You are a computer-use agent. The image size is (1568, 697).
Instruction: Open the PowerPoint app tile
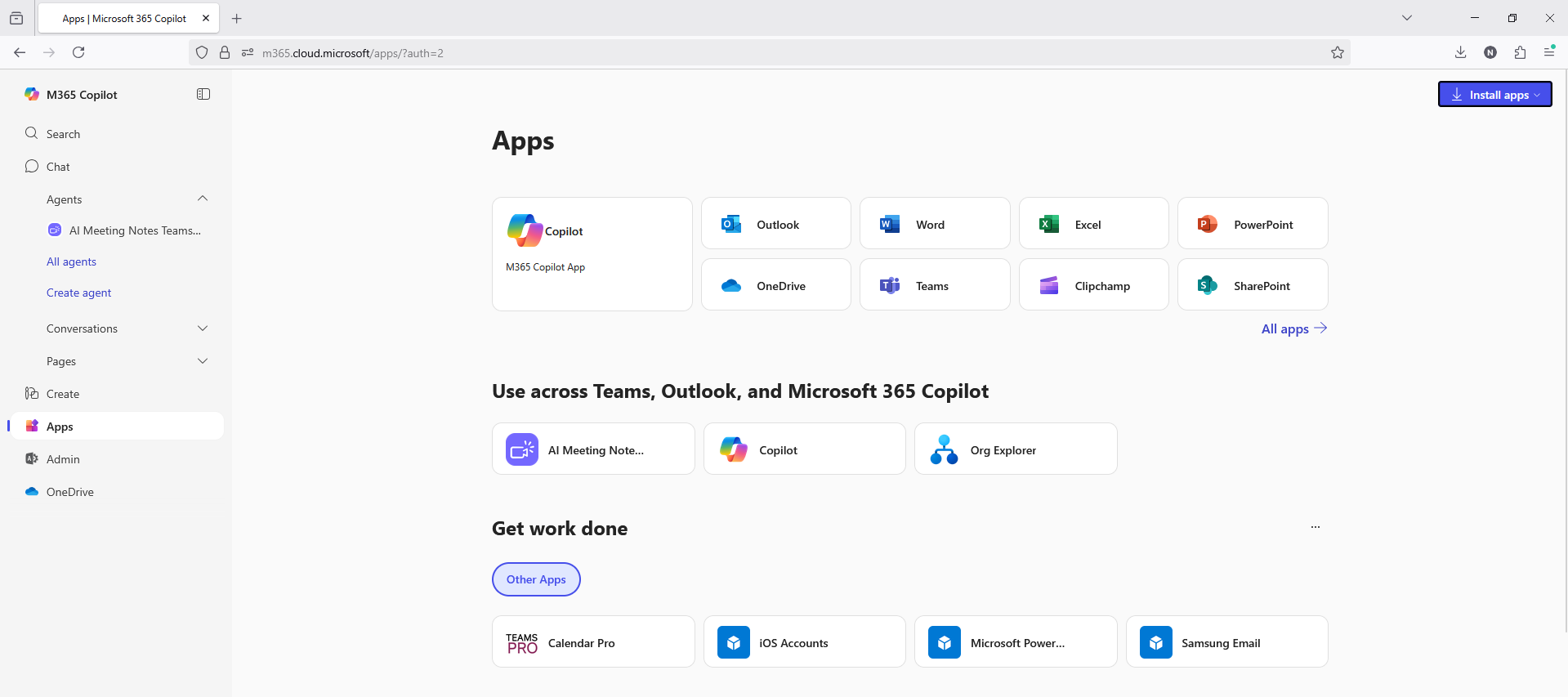tap(1253, 224)
